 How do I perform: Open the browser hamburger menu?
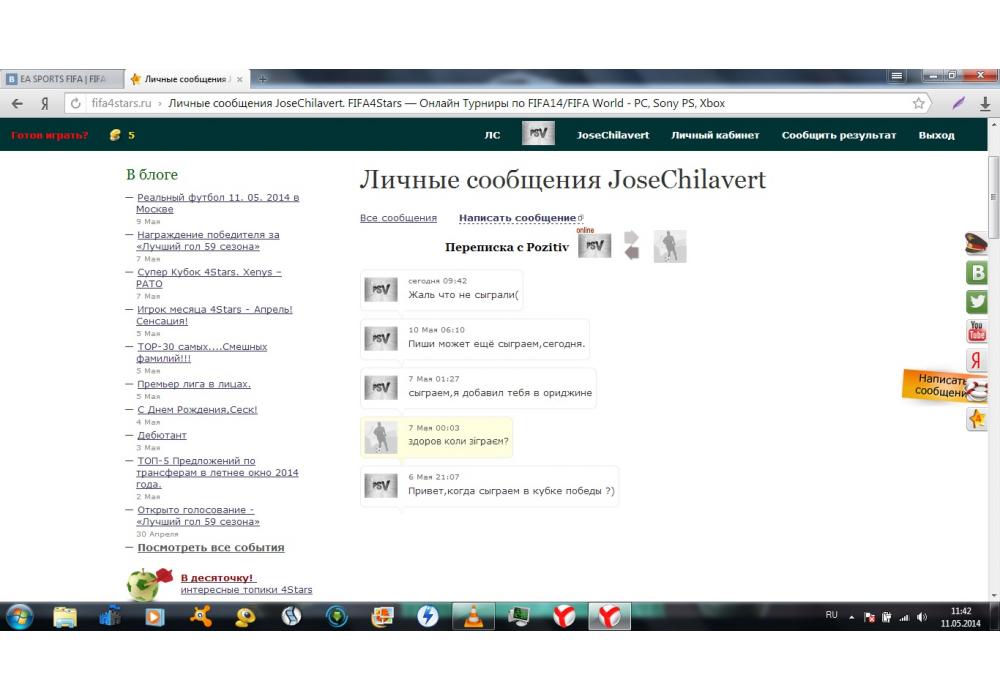pyautogui.click(x=897, y=76)
